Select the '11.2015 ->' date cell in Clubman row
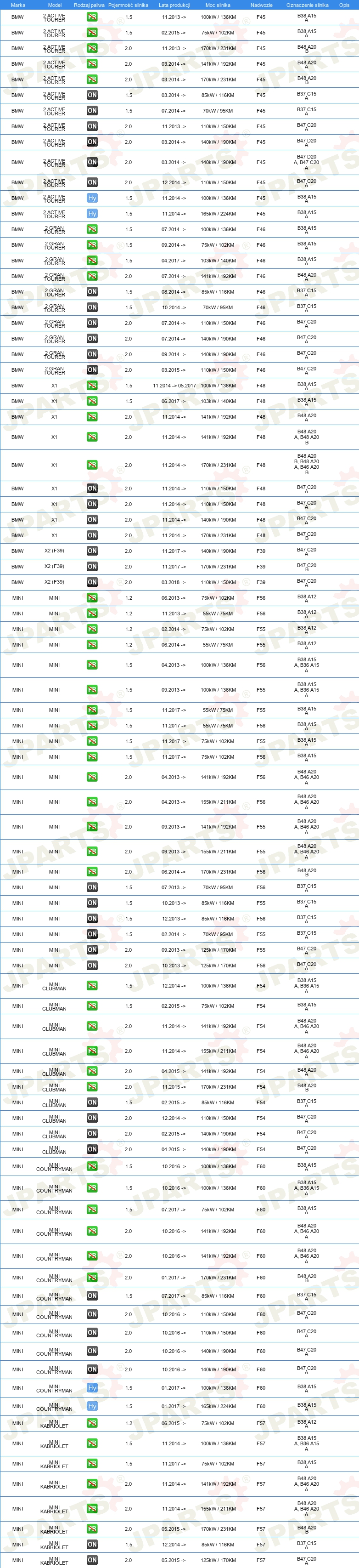 pos(174,1086)
